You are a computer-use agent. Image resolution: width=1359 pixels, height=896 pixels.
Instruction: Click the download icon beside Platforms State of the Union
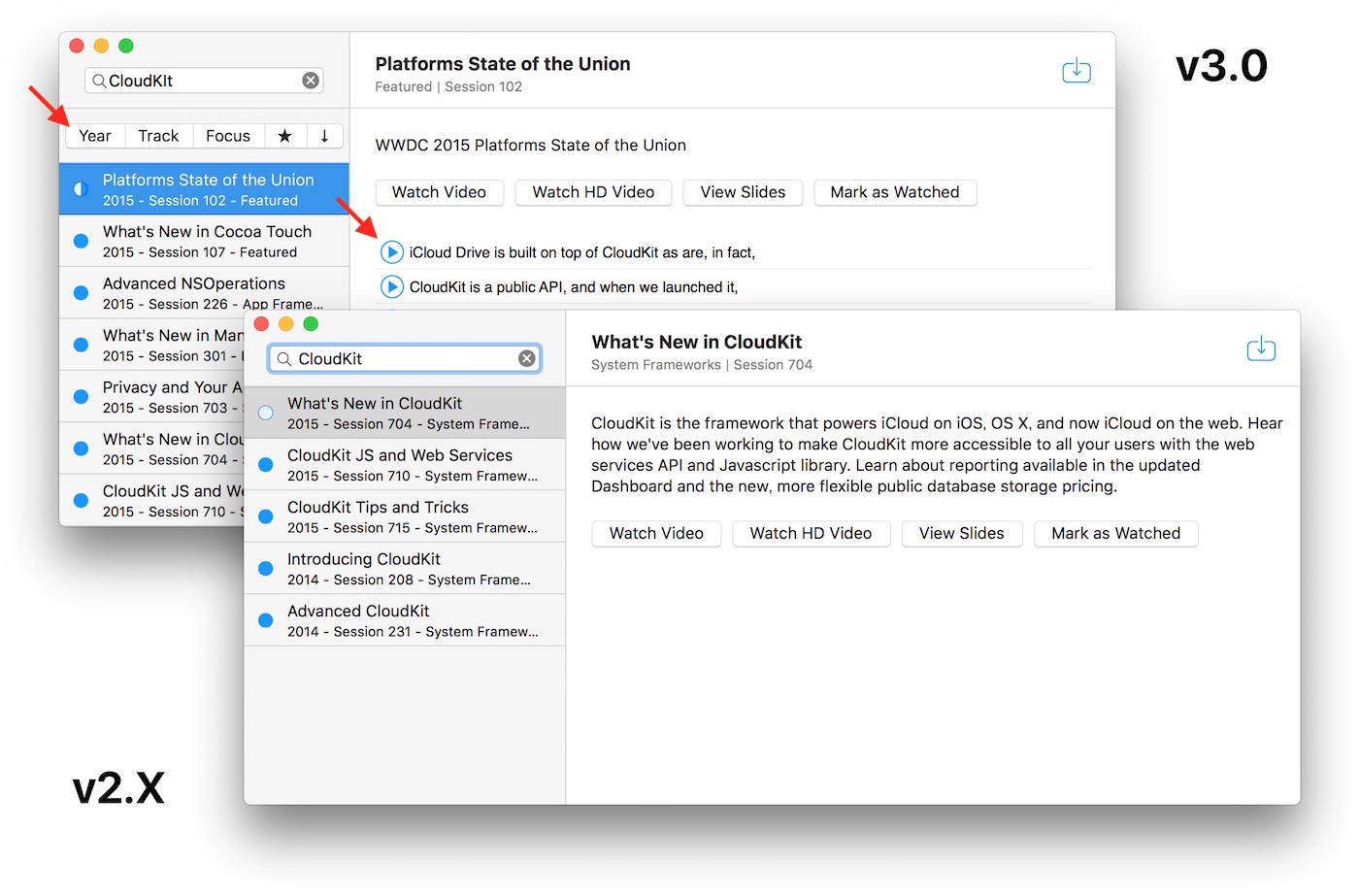(x=1077, y=71)
